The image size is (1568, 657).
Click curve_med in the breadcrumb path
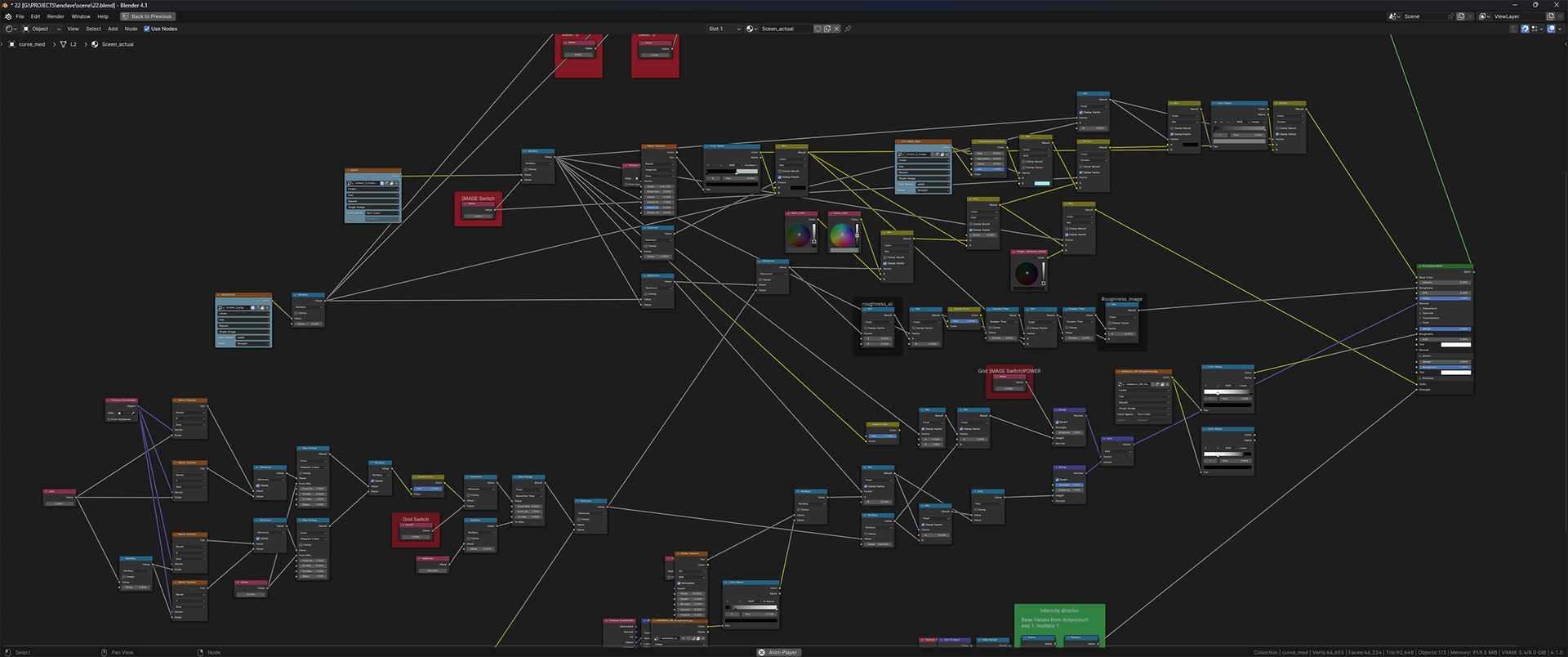point(32,44)
